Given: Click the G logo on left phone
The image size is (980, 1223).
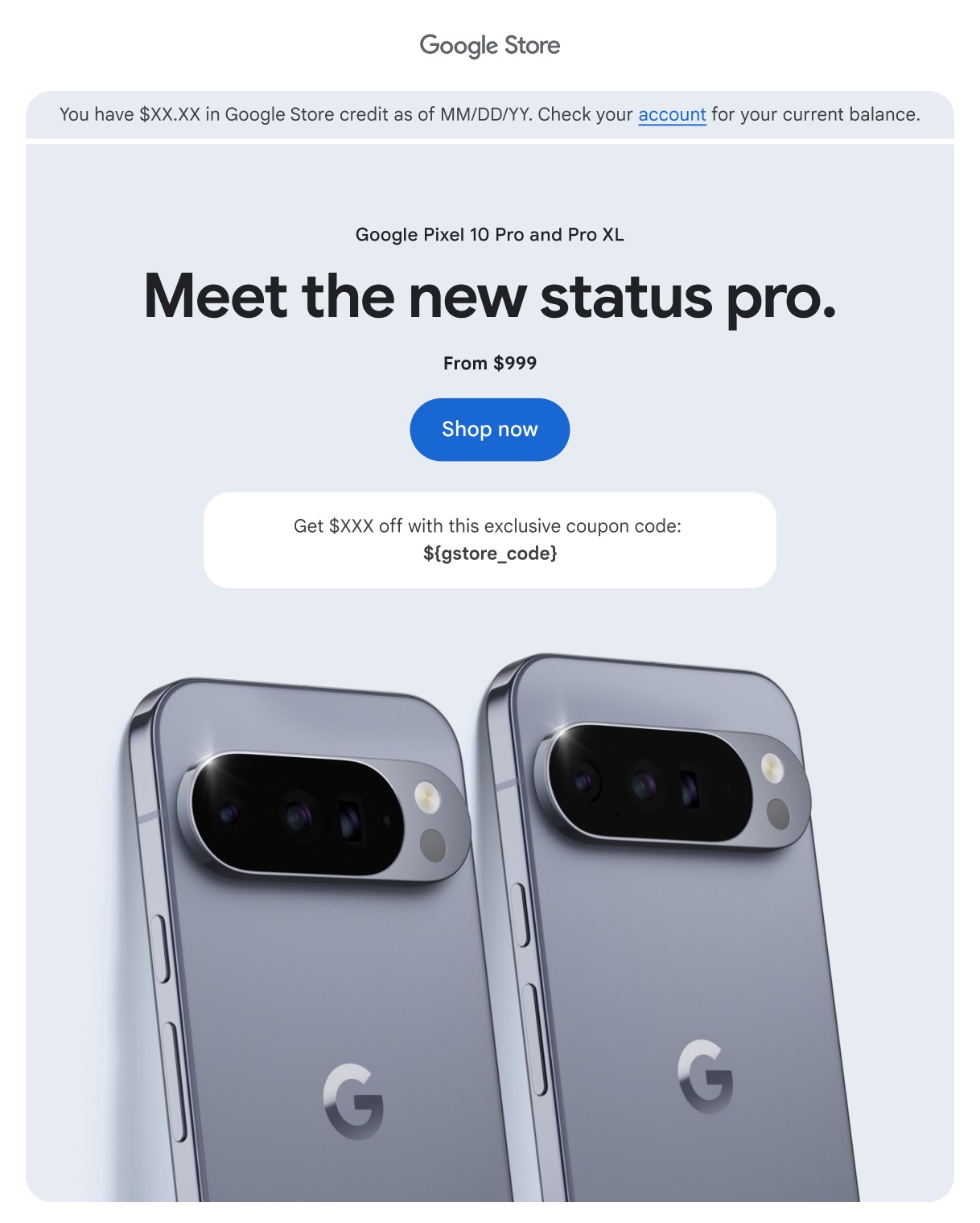Looking at the screenshot, I should tap(353, 1102).
